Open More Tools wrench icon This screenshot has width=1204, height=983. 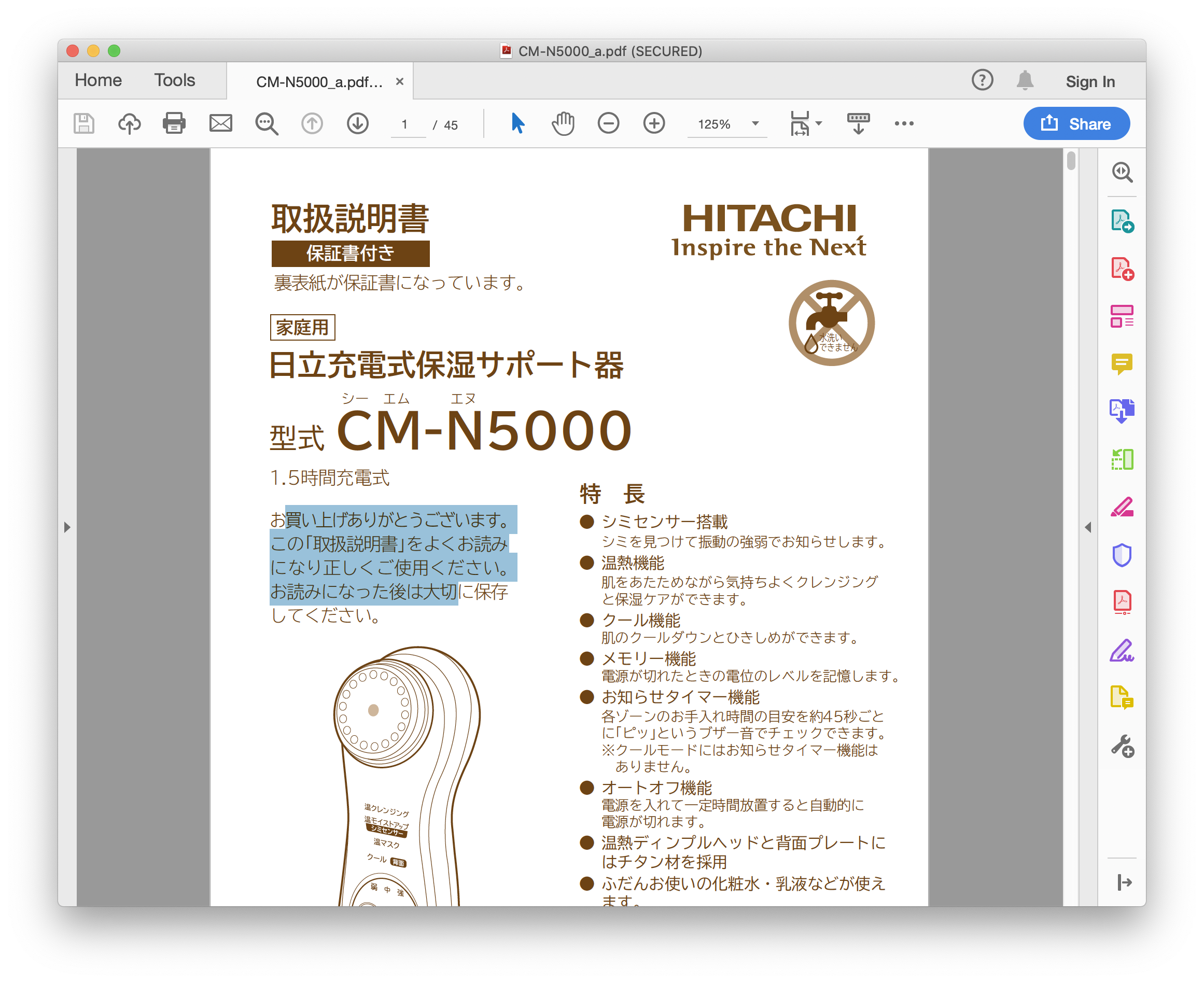1123,746
